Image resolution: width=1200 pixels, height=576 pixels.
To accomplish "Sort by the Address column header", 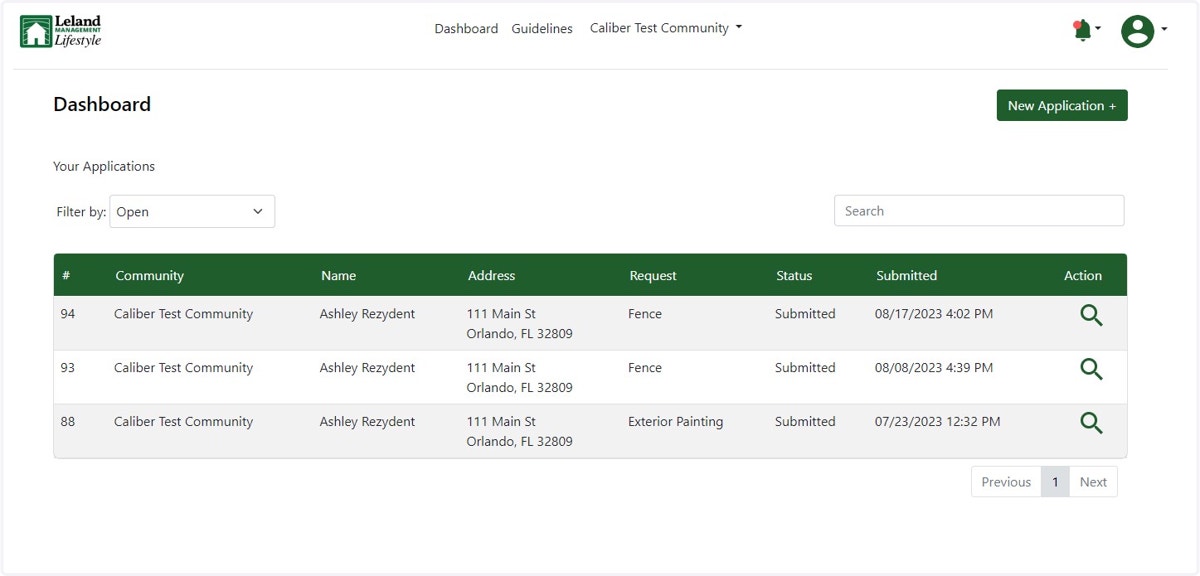I will [491, 276].
